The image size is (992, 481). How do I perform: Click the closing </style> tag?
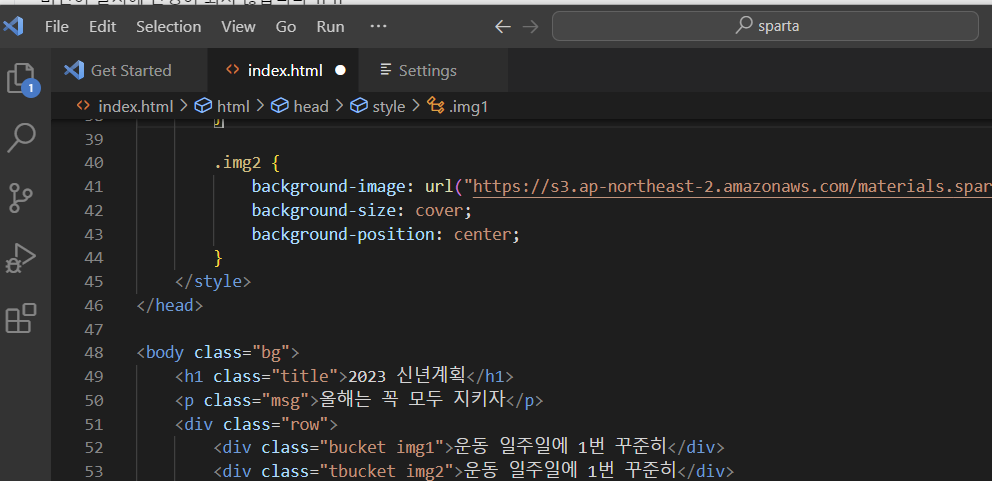(x=213, y=281)
